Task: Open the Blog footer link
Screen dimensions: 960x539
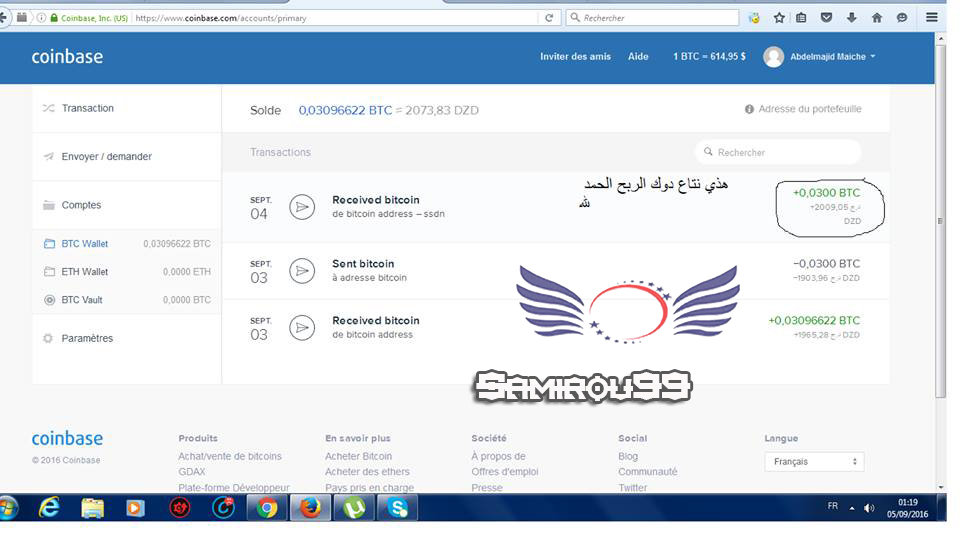Action: 628,456
